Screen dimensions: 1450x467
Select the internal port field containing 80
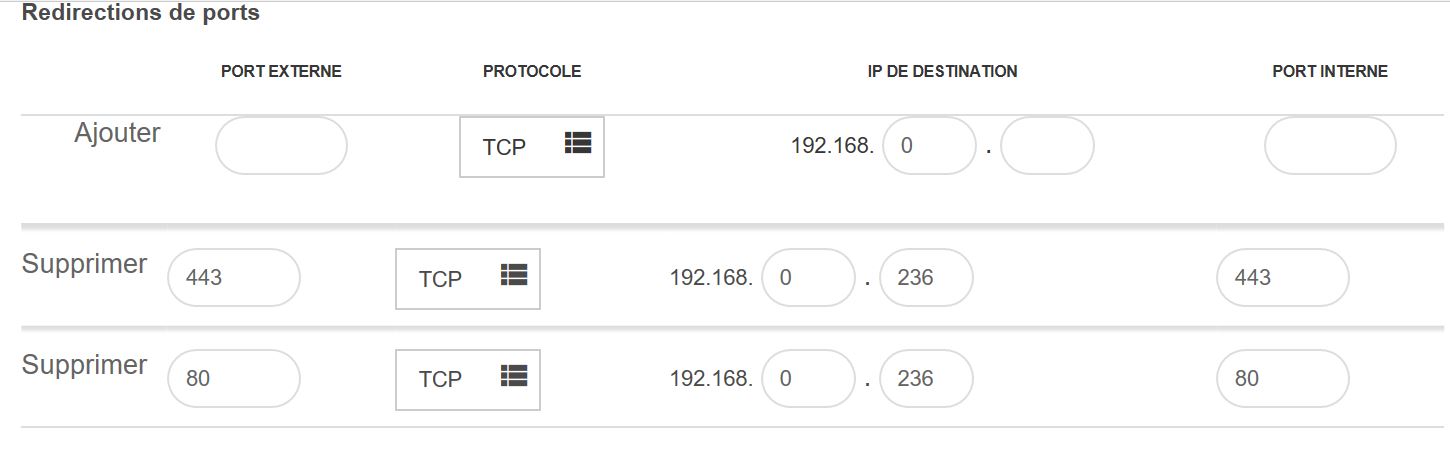click(1283, 378)
